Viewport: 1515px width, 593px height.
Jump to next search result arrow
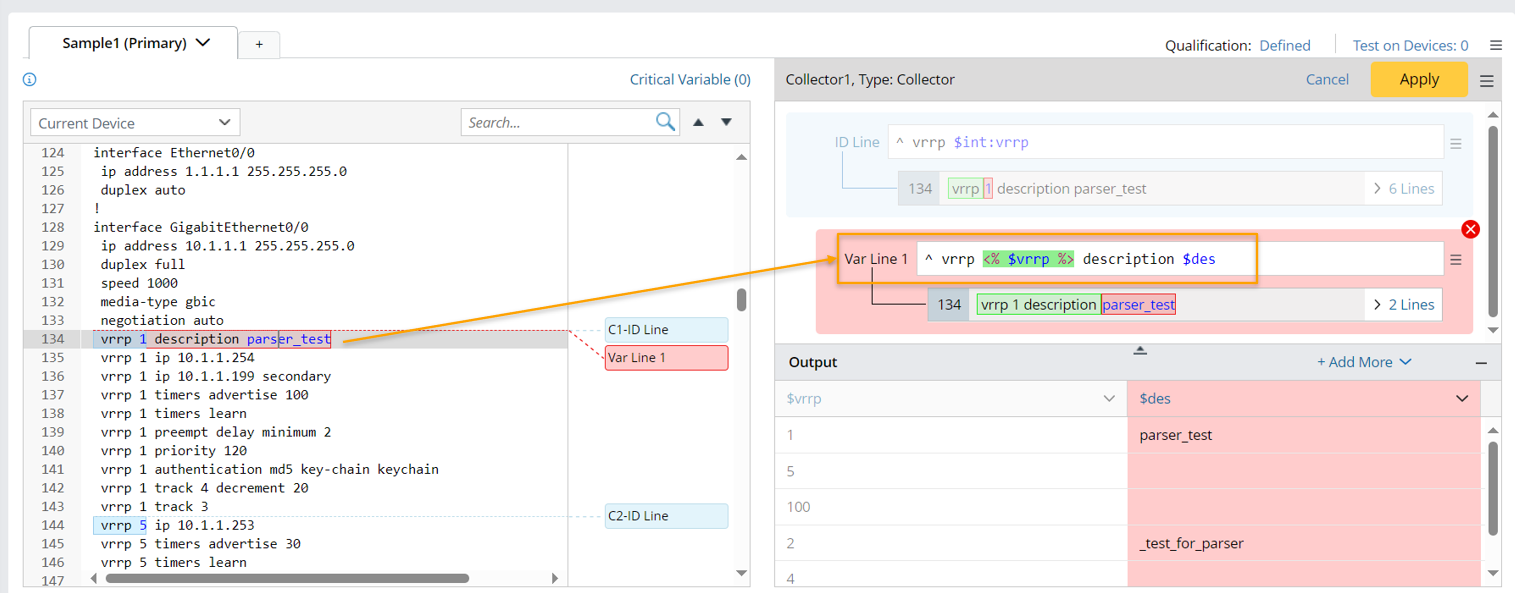coord(727,122)
